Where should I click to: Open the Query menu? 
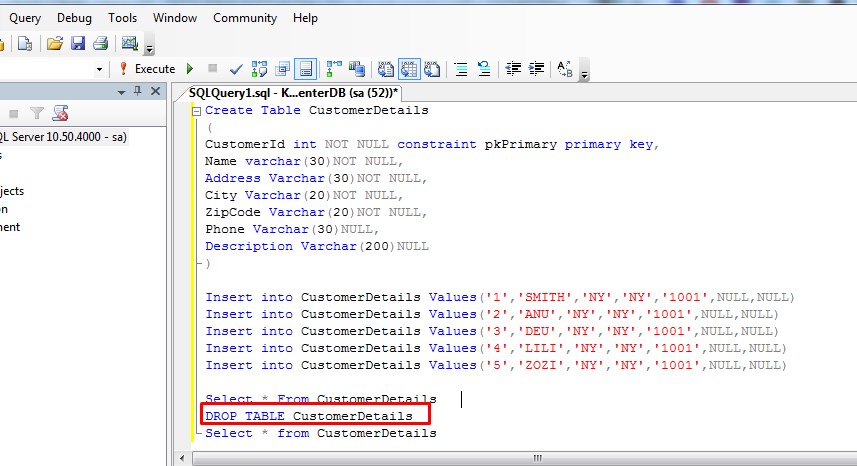click(x=25, y=18)
